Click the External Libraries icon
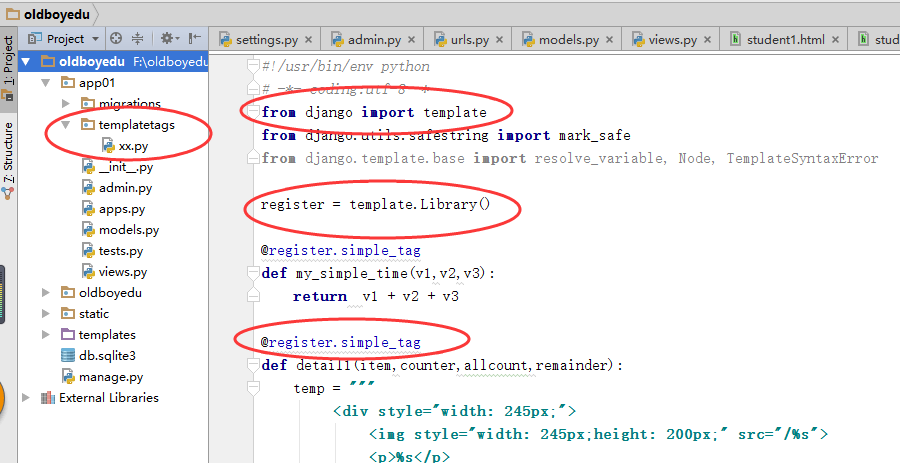 click(48, 398)
